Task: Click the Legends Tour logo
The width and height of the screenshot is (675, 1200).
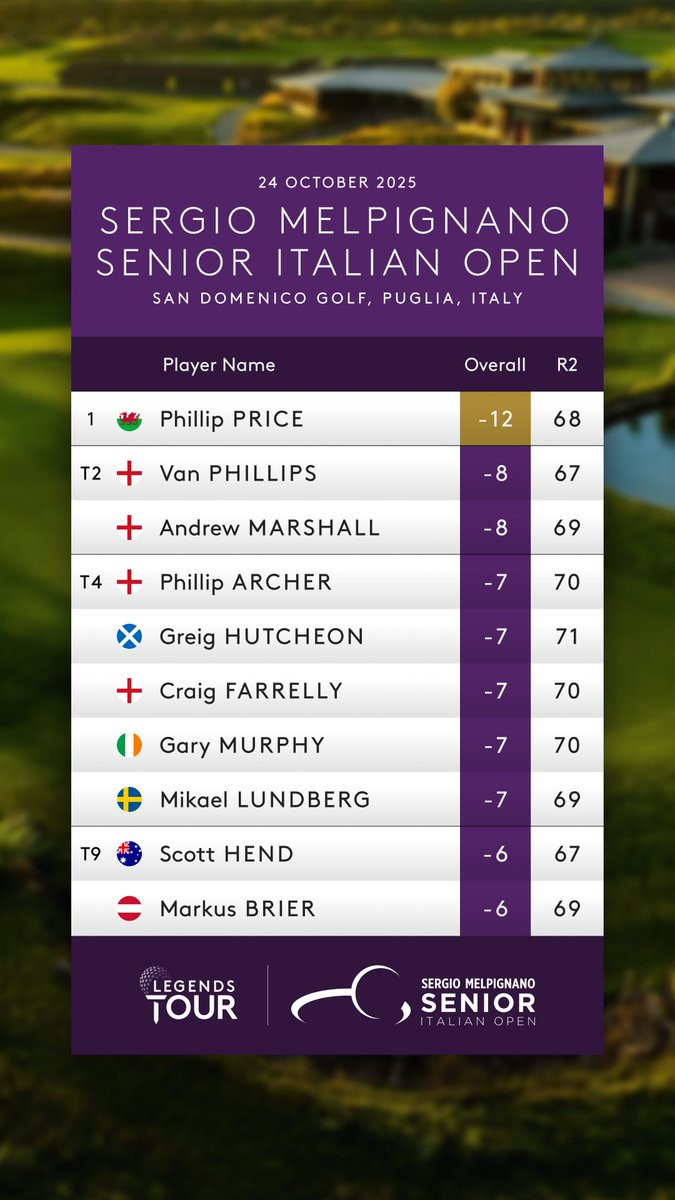Action: [x=189, y=994]
